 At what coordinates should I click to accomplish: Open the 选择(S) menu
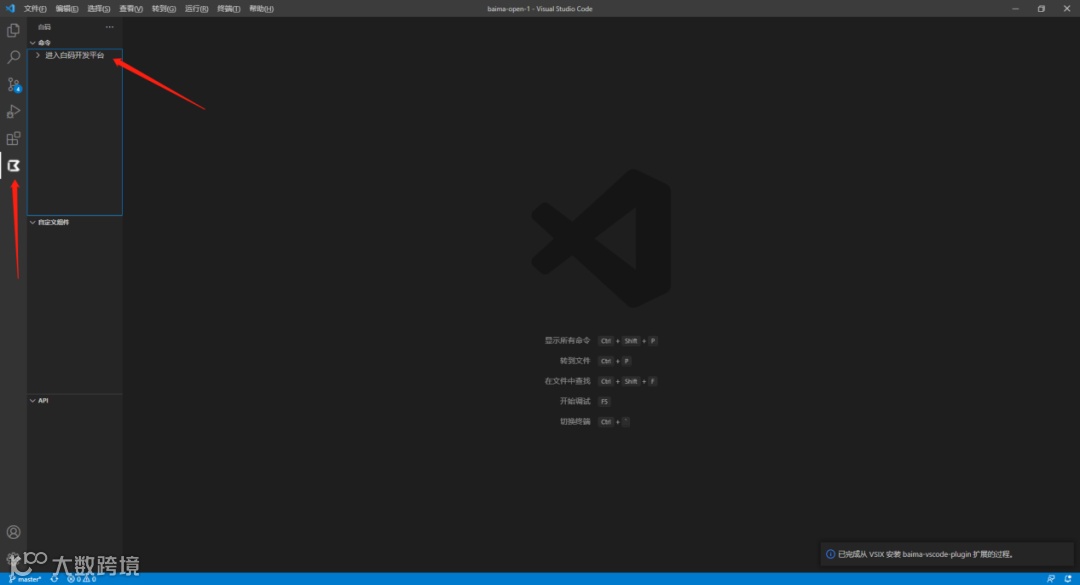[98, 9]
